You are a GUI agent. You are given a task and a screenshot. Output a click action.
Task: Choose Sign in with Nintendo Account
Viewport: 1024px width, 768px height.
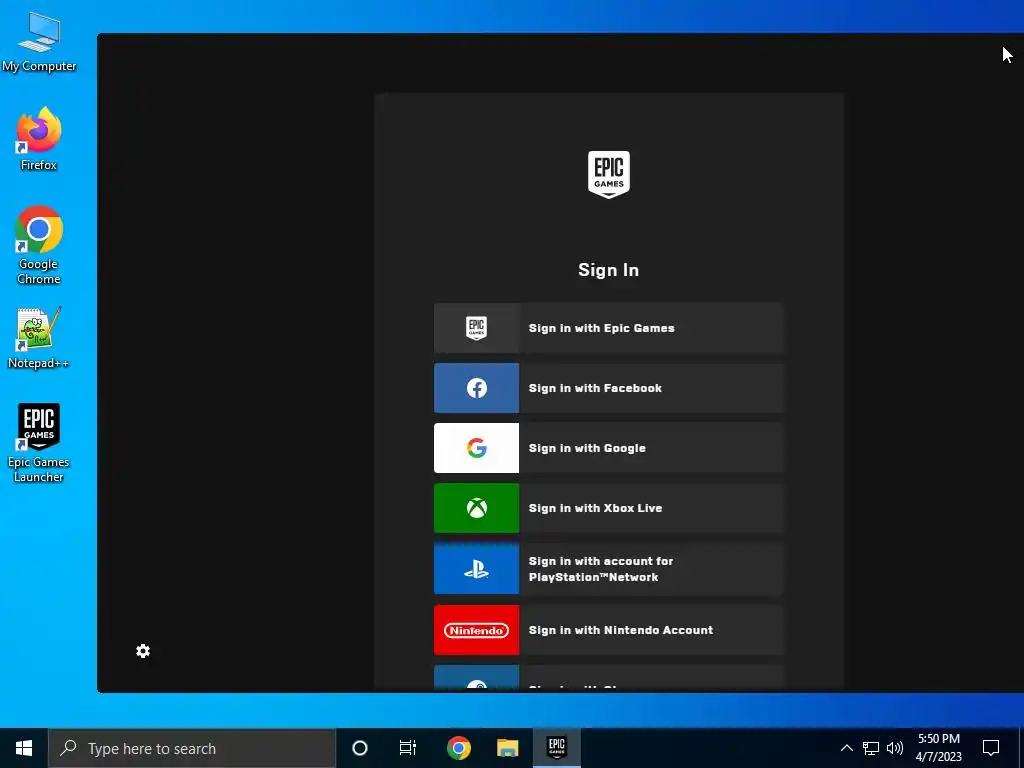(x=609, y=630)
